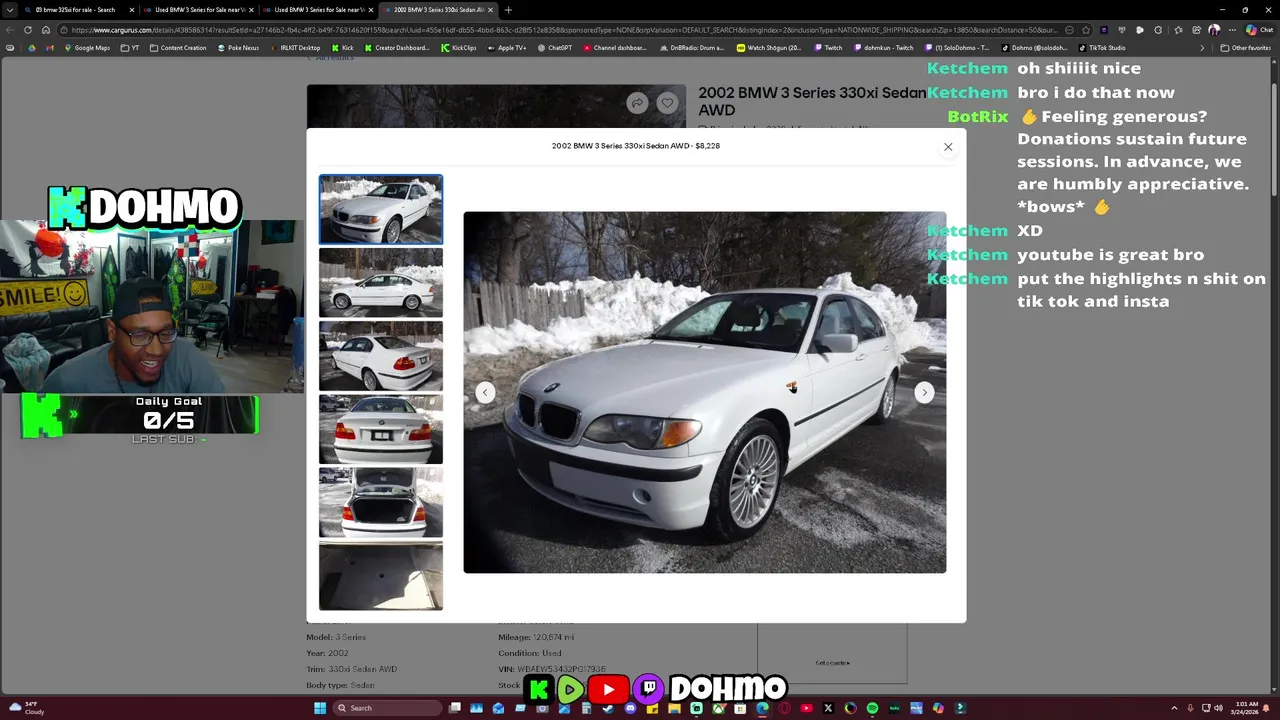
Task: Open the browser profile avatar
Action: pyautogui.click(x=1213, y=30)
